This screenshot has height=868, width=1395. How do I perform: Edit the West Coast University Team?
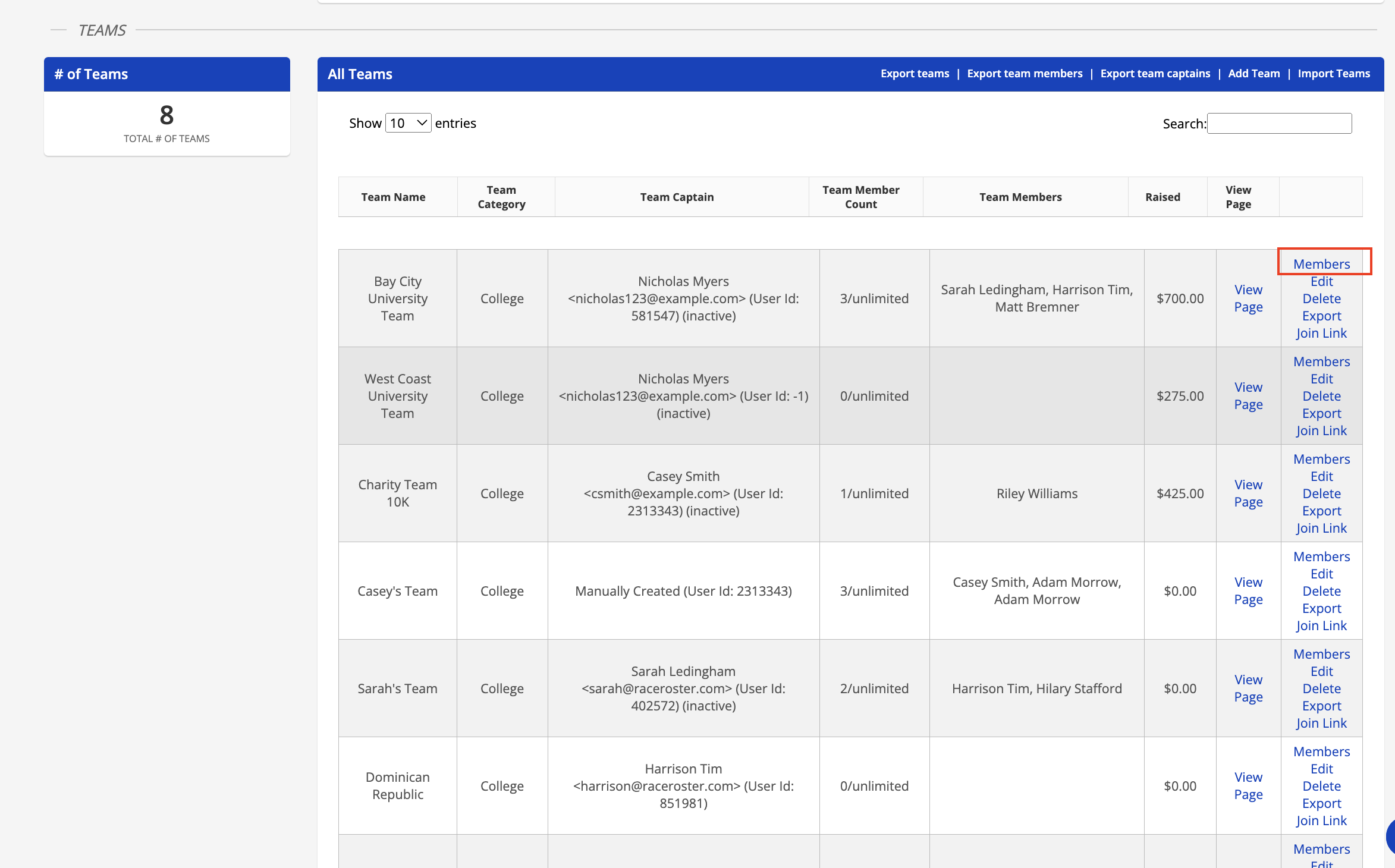tap(1321, 379)
